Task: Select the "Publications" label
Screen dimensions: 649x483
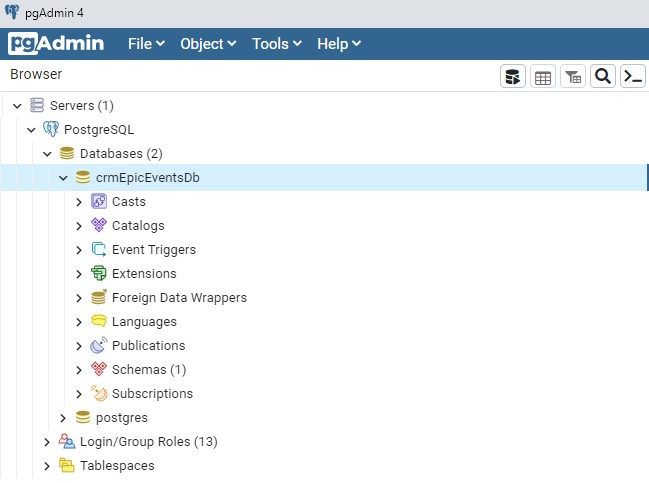Action: [149, 346]
